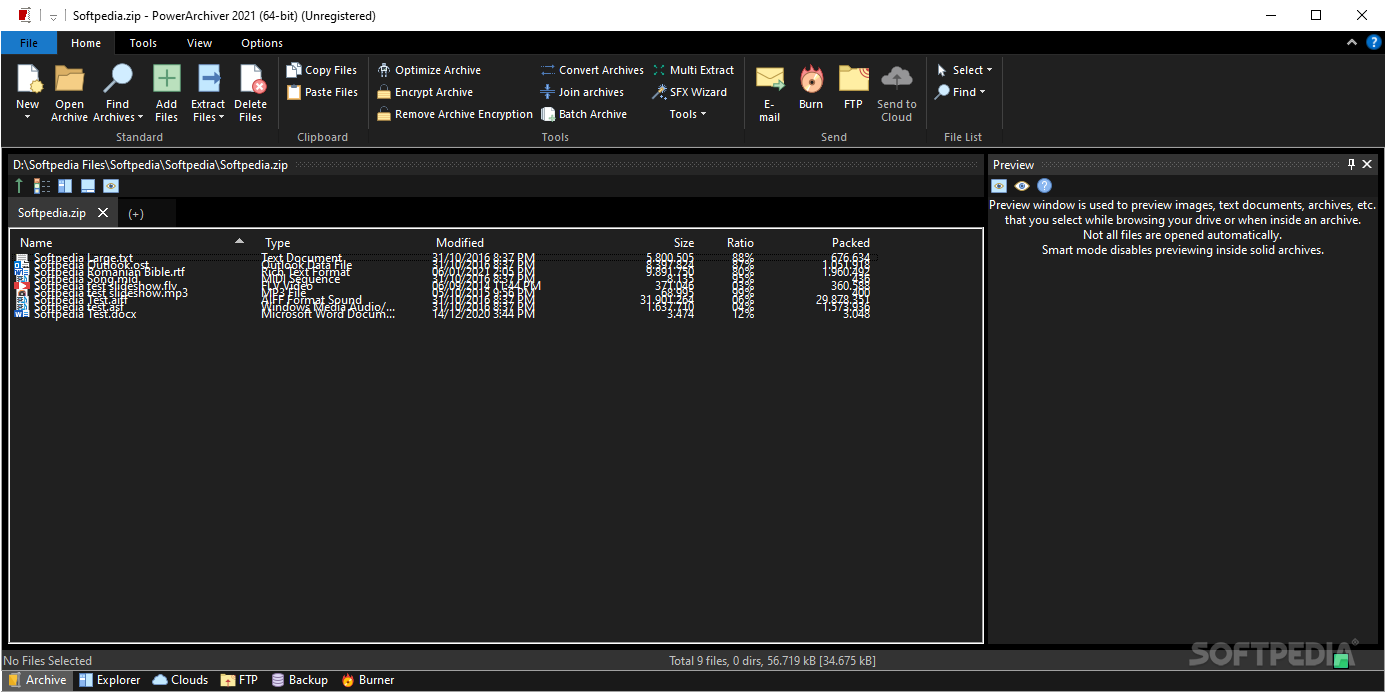
Task: Switch to Archive mode at bottom
Action: coord(37,680)
